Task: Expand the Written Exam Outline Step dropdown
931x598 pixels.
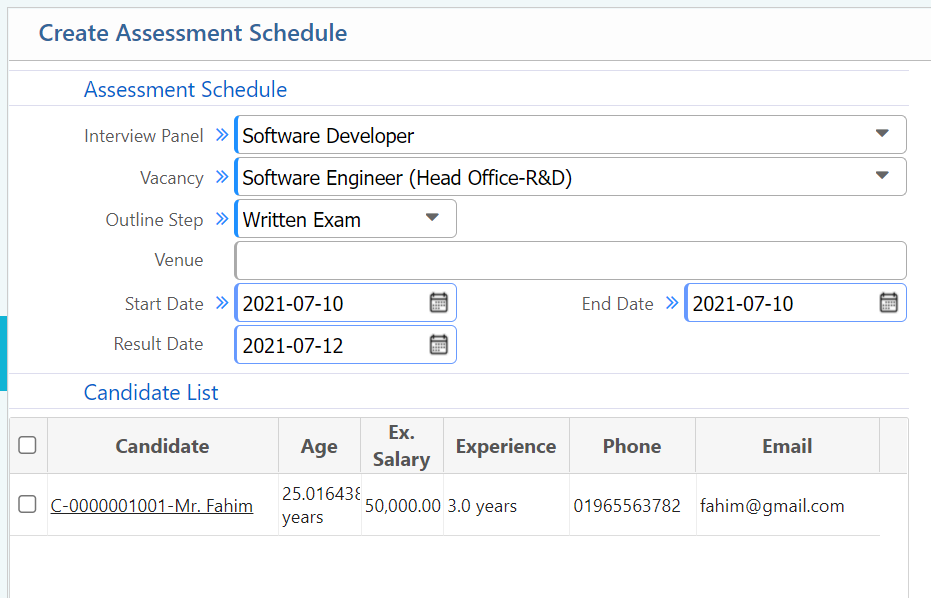Action: 431,219
